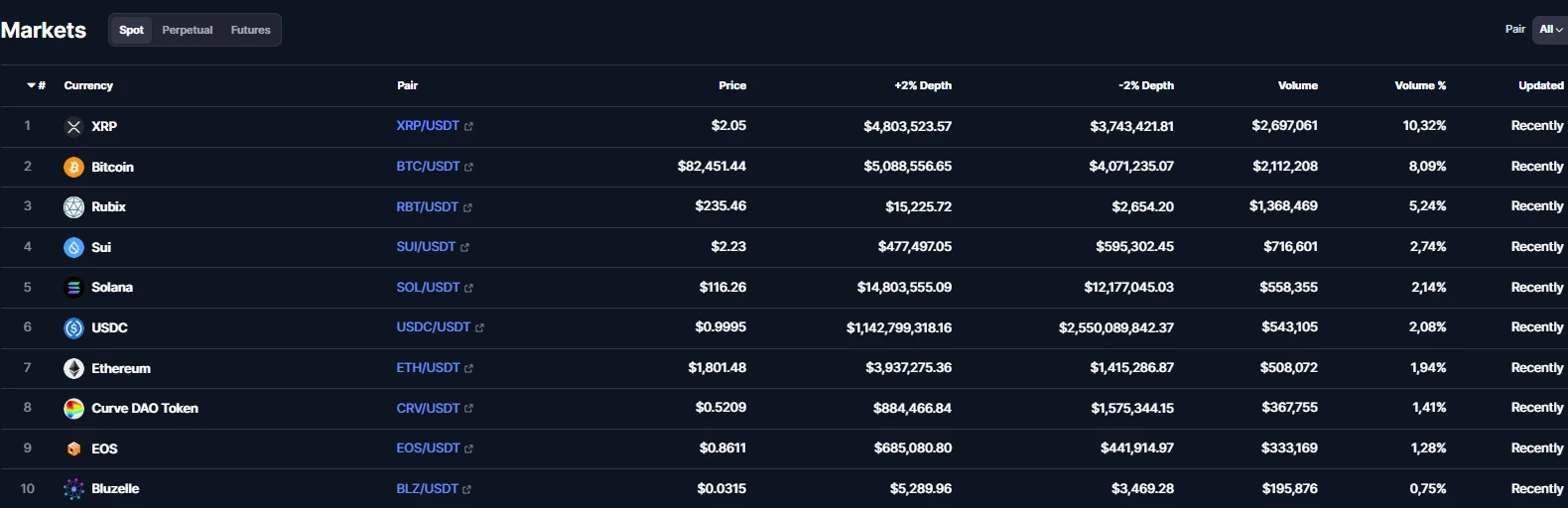
Task: Switch to the Spot markets tab
Action: [x=131, y=30]
